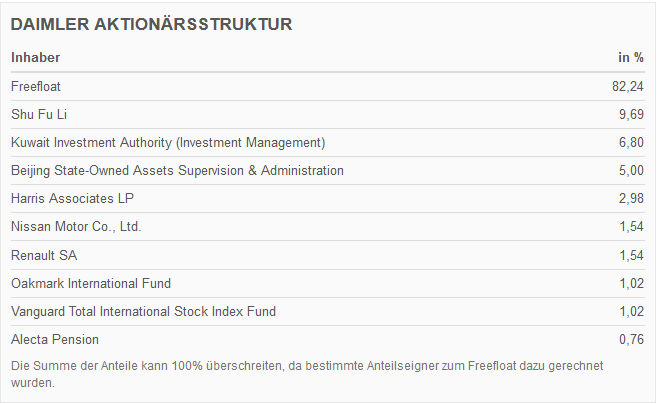The height and width of the screenshot is (404, 658).
Task: Click the Renault SA shareholder name
Action: point(44,255)
